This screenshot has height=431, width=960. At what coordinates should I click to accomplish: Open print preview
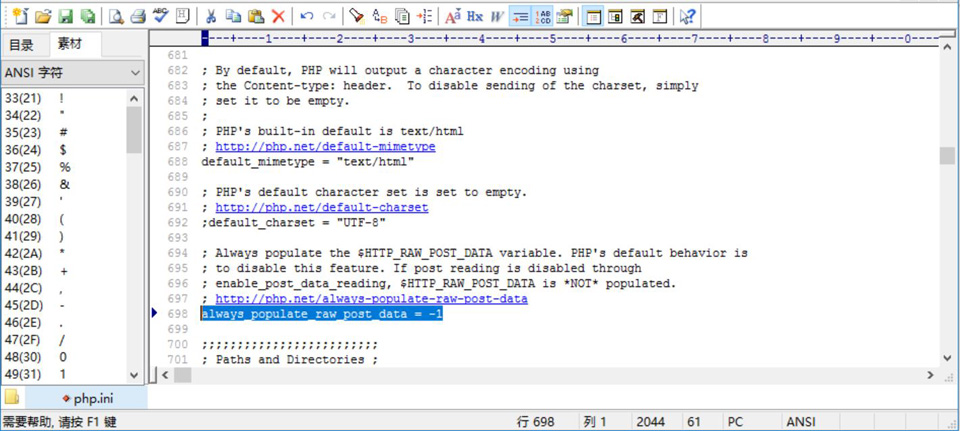[116, 16]
